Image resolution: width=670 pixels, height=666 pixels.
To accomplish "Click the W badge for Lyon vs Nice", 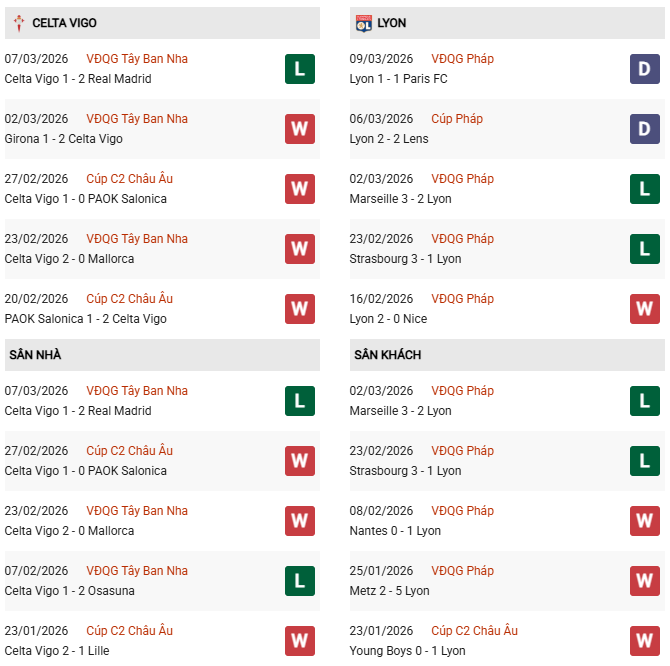I will 645,309.
